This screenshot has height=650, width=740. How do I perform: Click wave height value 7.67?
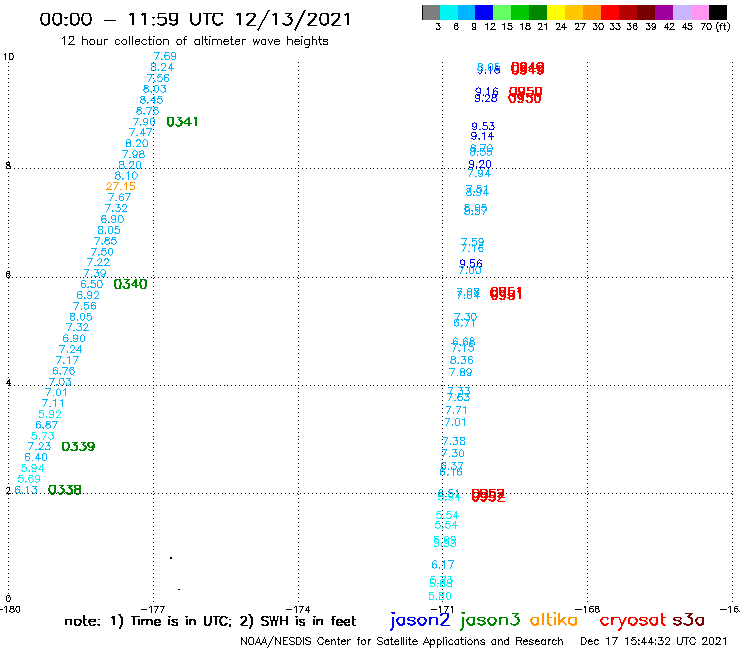point(119,197)
